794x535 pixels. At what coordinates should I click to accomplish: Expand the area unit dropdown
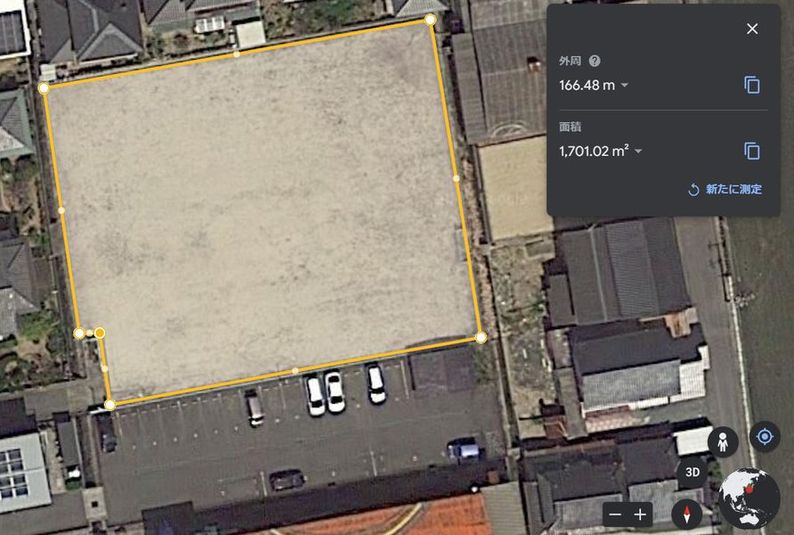639,151
